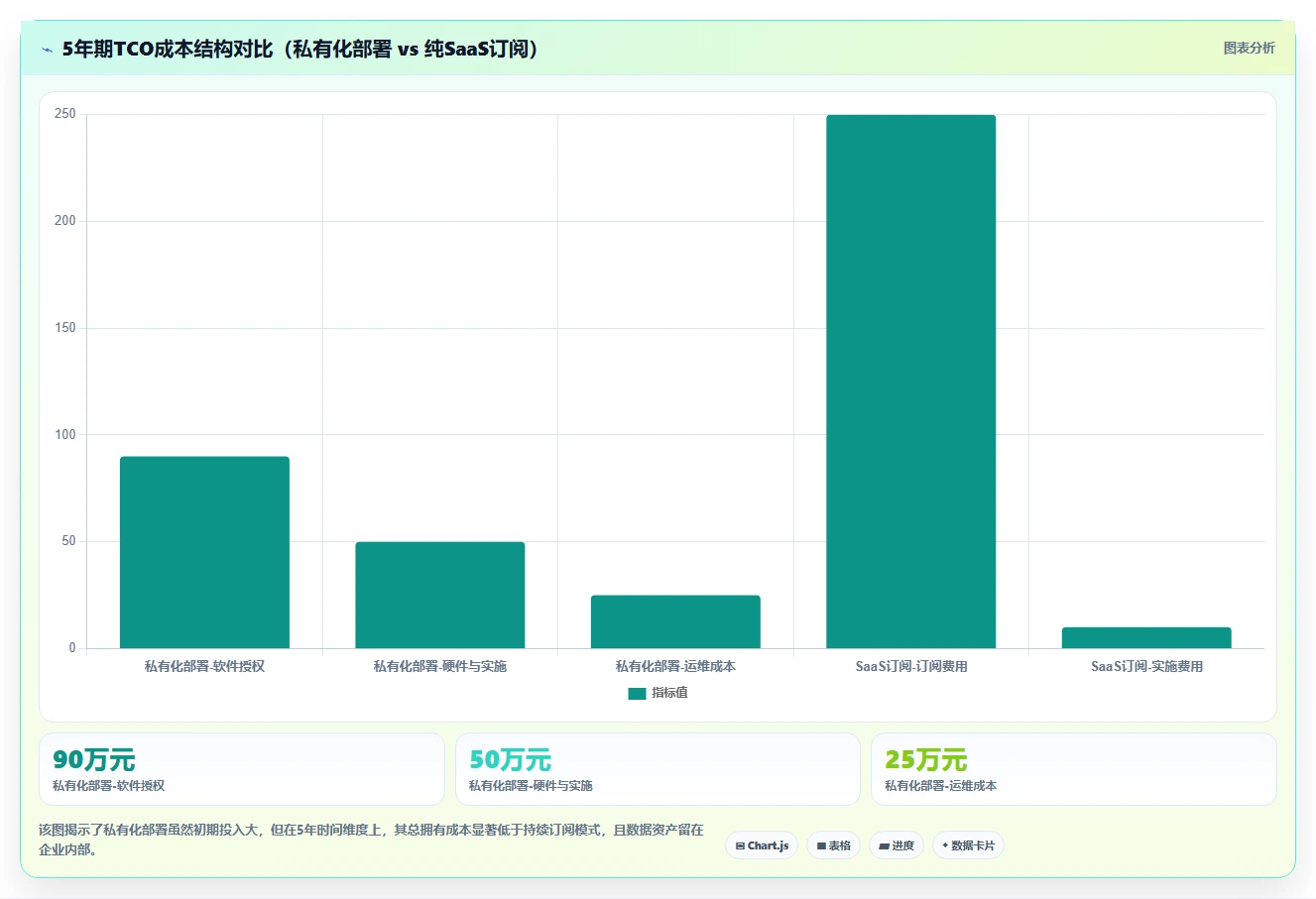1316x899 pixels.
Task: Click the y-axis value 100
Action: [65, 434]
